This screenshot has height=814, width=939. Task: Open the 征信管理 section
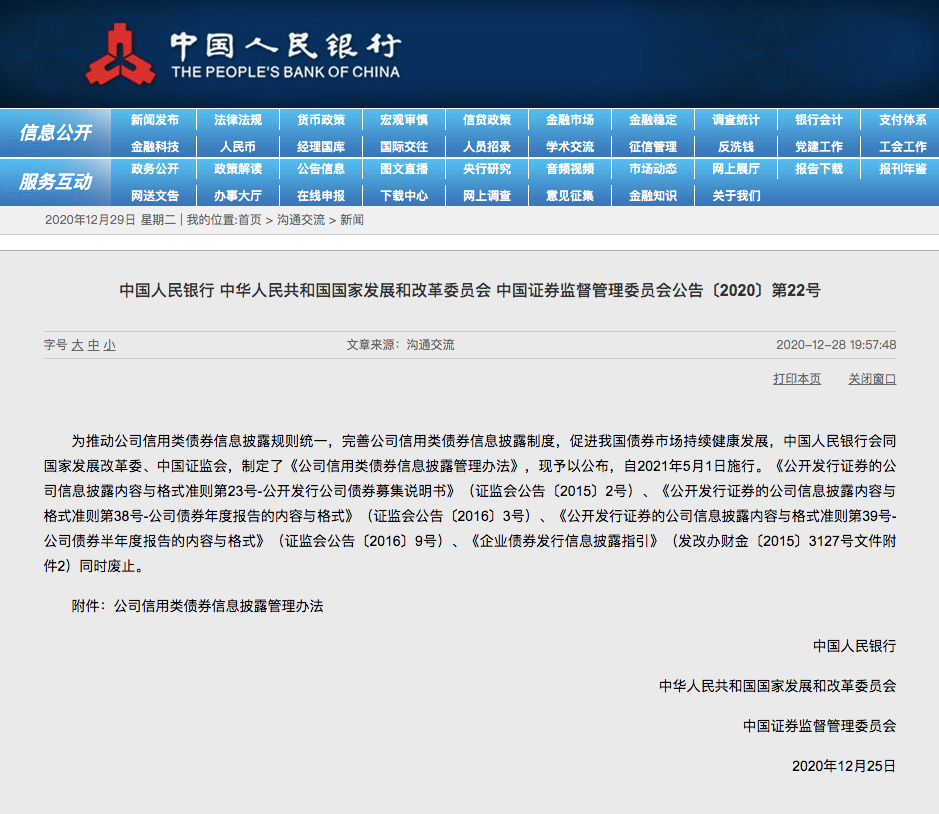(x=652, y=147)
